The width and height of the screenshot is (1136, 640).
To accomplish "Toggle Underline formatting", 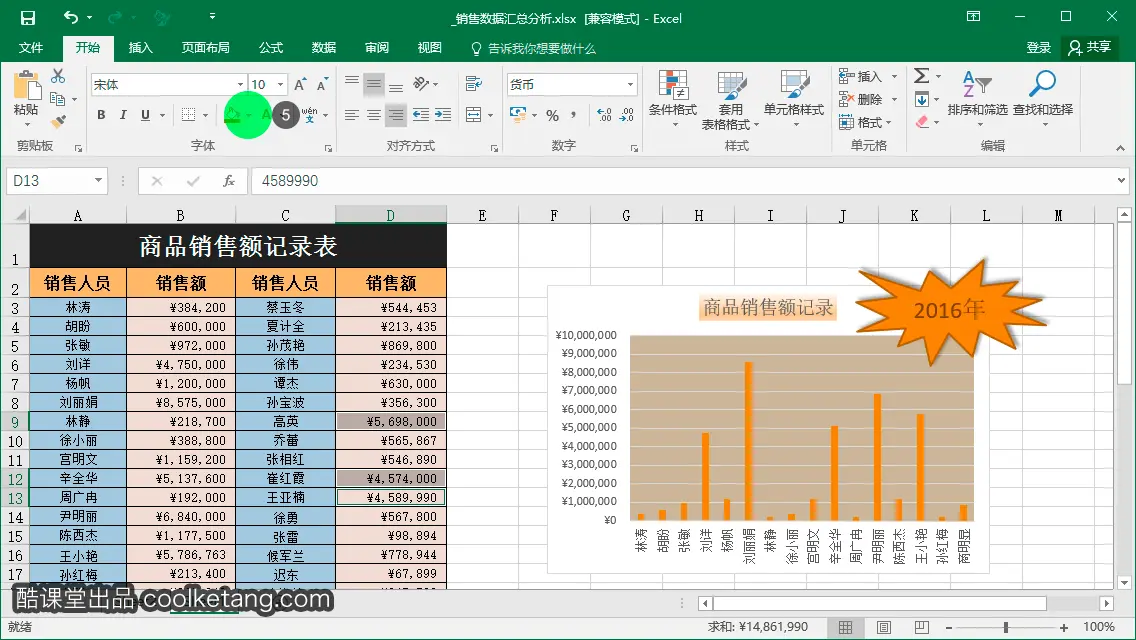I will [x=145, y=115].
